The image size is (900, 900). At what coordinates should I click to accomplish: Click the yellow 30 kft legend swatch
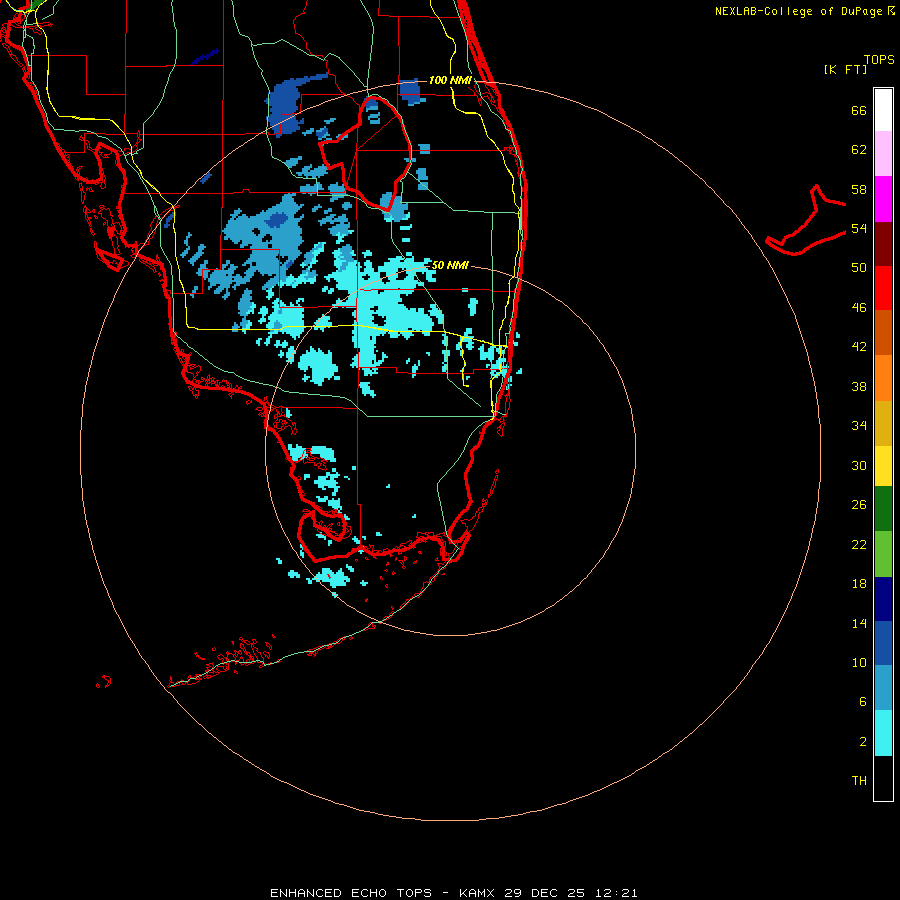(883, 466)
